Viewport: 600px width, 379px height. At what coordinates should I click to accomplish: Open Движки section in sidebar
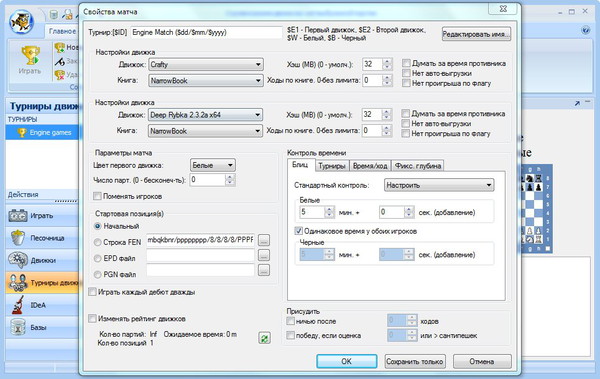42,260
